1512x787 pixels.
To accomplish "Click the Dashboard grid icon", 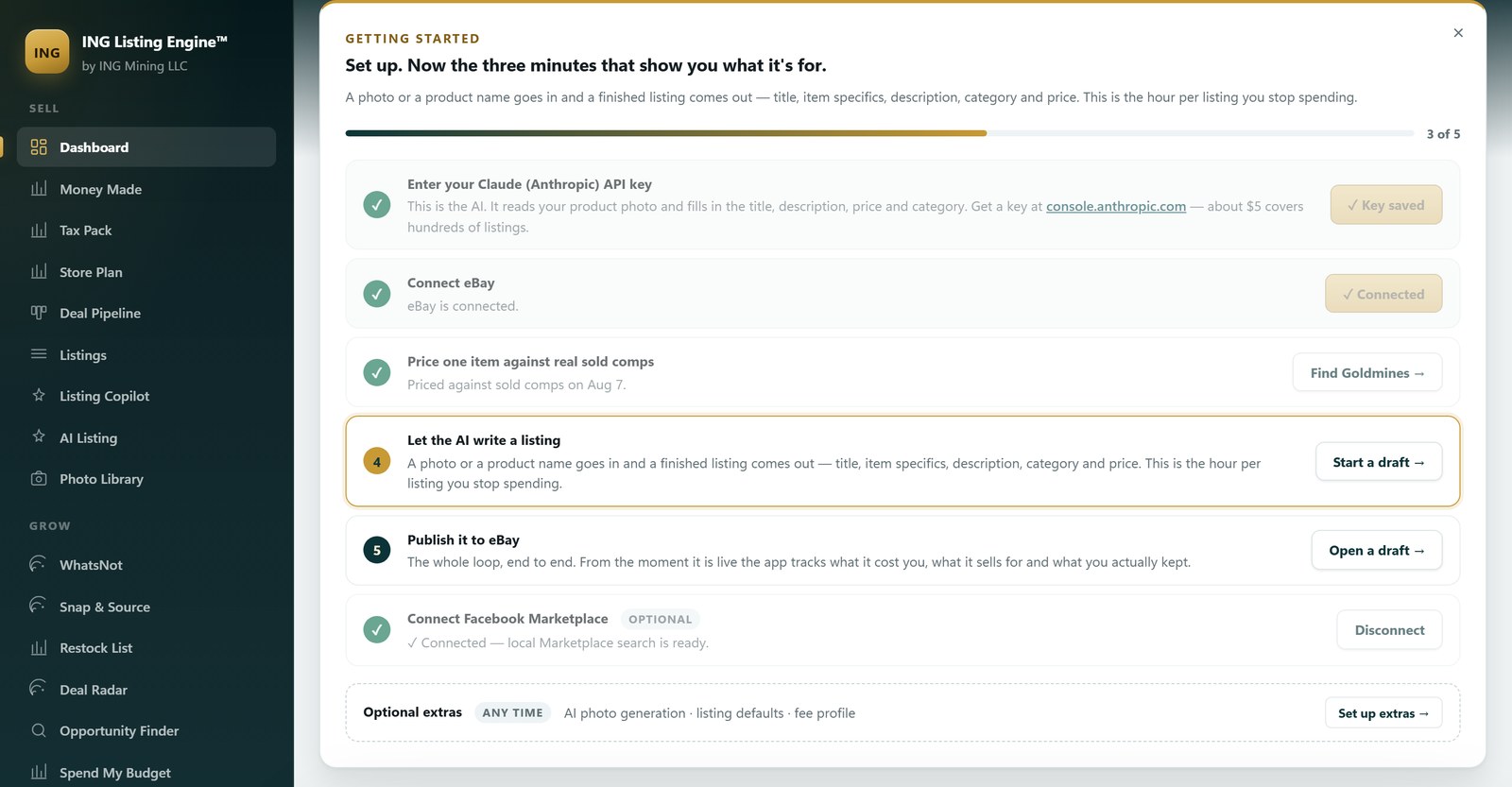I will click(39, 147).
